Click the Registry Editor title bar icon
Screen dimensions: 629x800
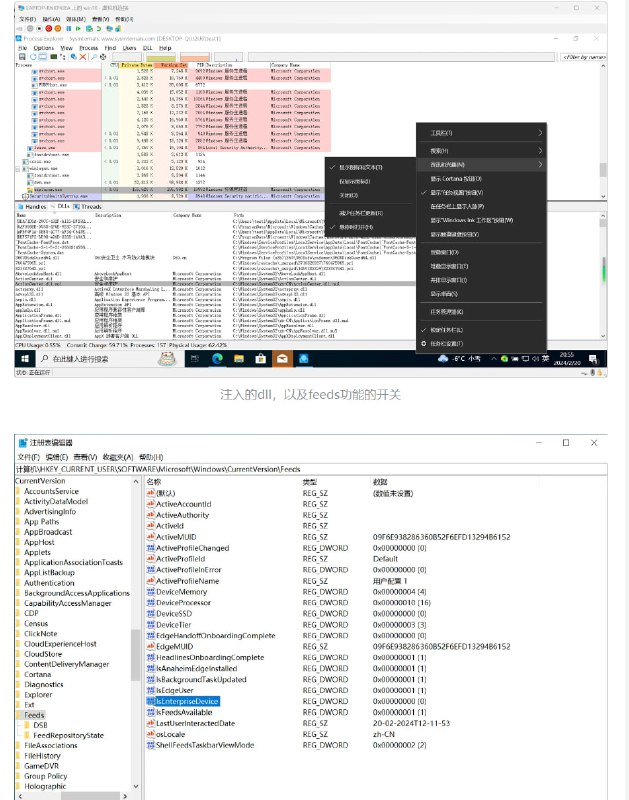(x=23, y=442)
